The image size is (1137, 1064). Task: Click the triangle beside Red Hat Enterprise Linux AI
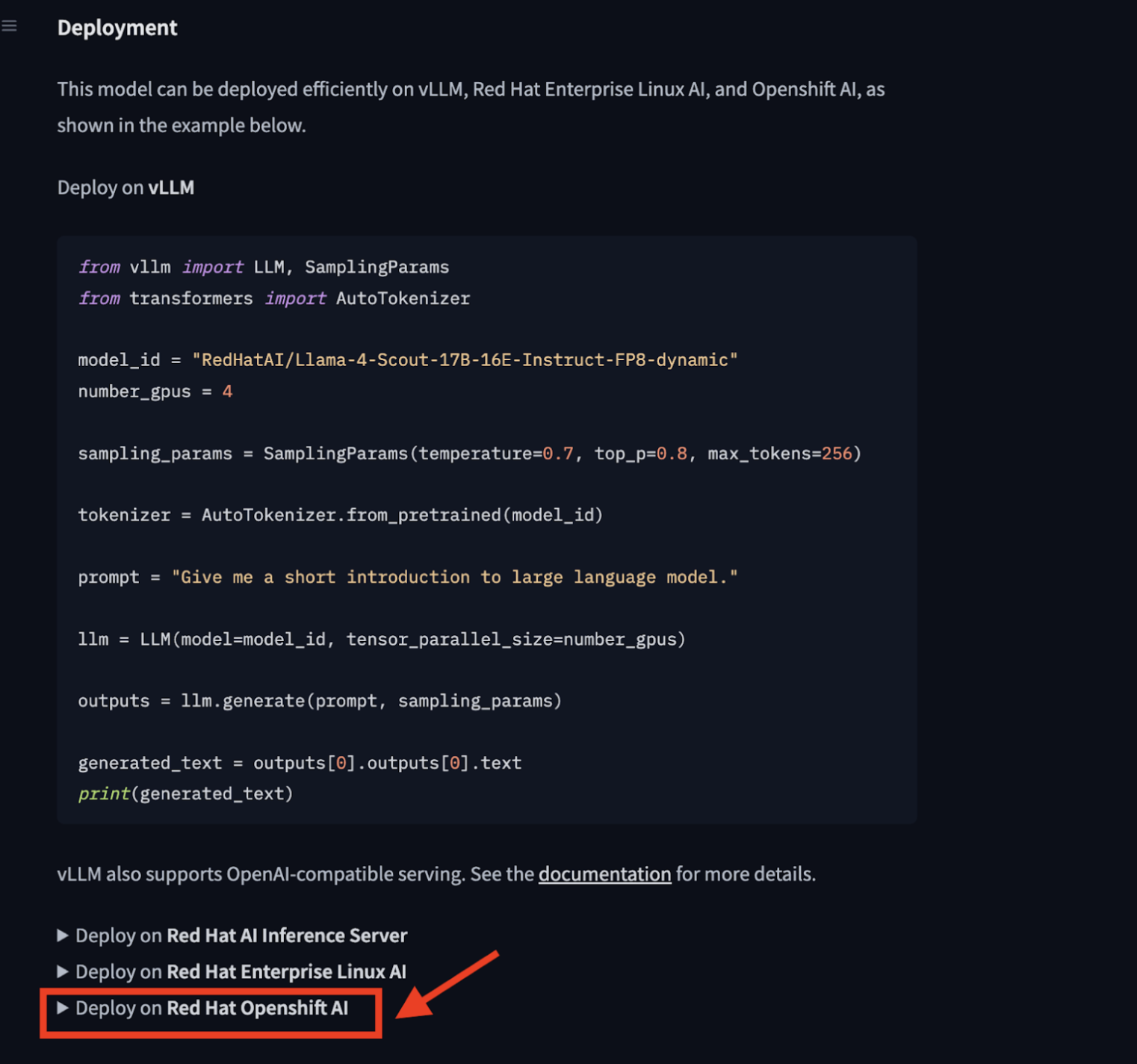click(63, 971)
